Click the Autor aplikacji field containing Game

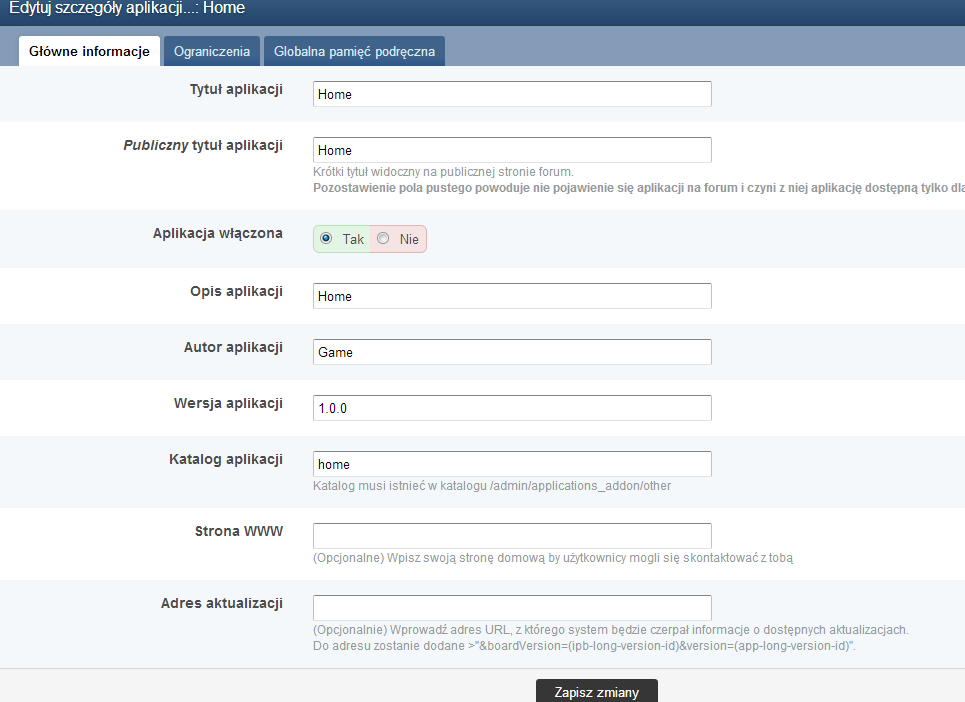coord(511,352)
